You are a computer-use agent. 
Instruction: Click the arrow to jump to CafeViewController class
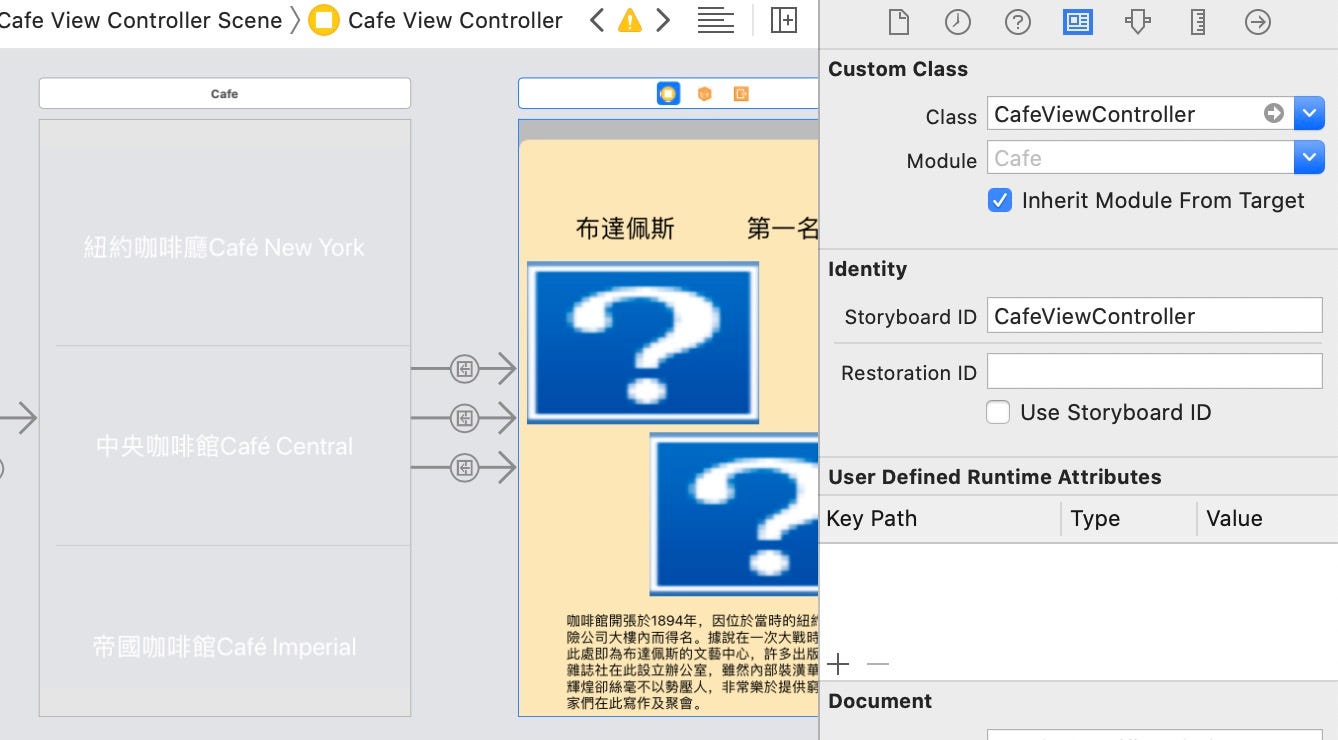pyautogui.click(x=1272, y=113)
